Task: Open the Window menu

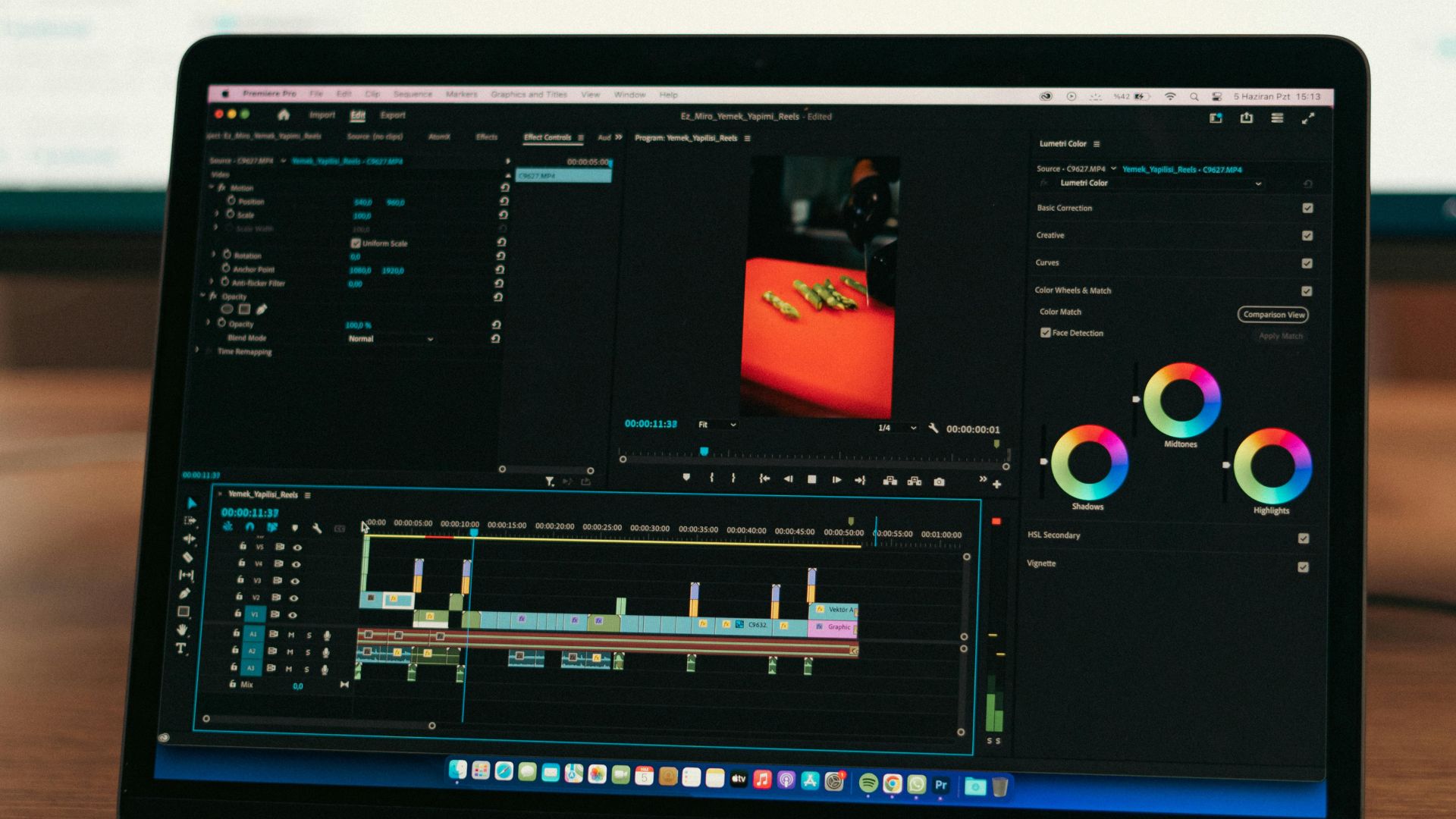Action: coord(629,95)
